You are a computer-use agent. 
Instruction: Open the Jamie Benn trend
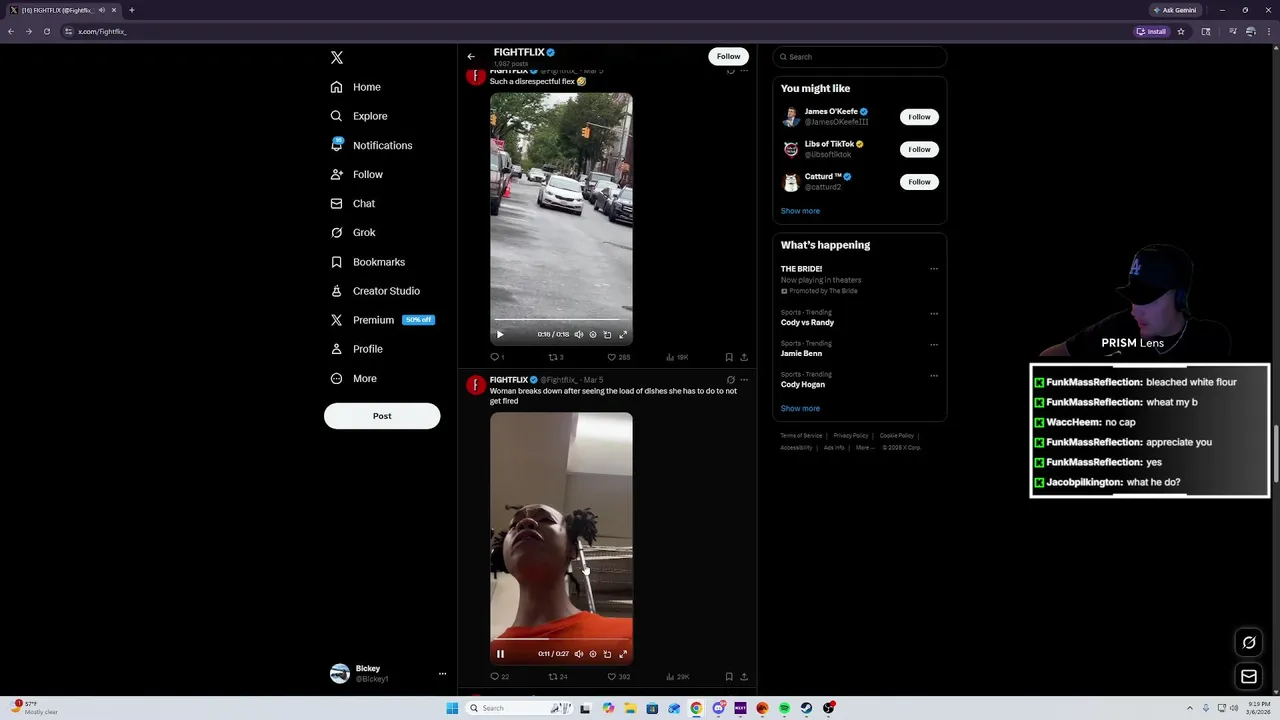click(801, 353)
